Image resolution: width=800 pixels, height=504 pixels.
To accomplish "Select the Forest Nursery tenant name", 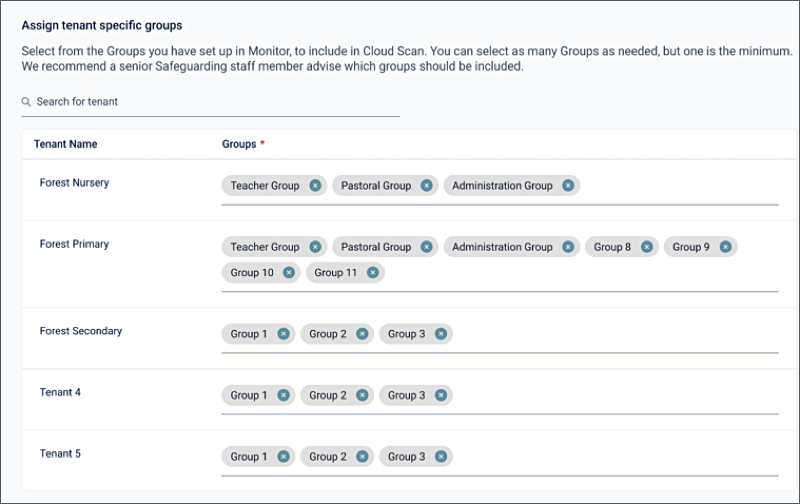I will tap(74, 183).
